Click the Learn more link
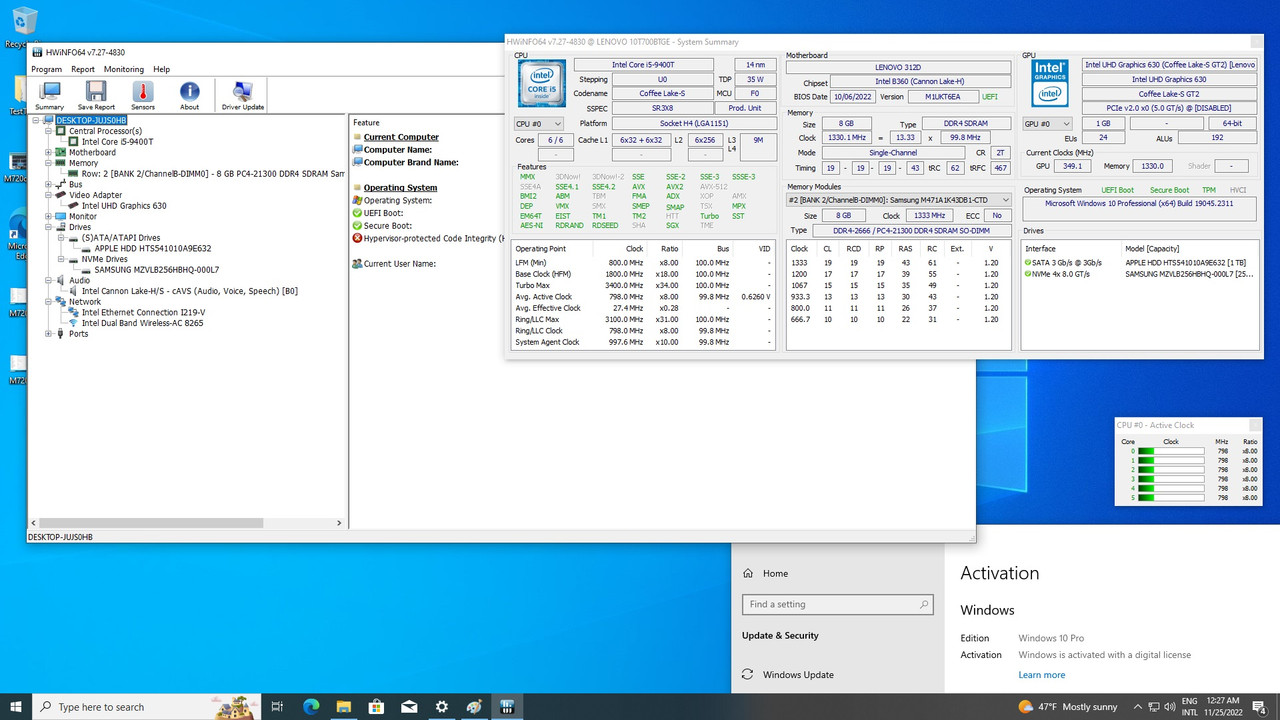Image resolution: width=1280 pixels, height=720 pixels. pos(1042,675)
